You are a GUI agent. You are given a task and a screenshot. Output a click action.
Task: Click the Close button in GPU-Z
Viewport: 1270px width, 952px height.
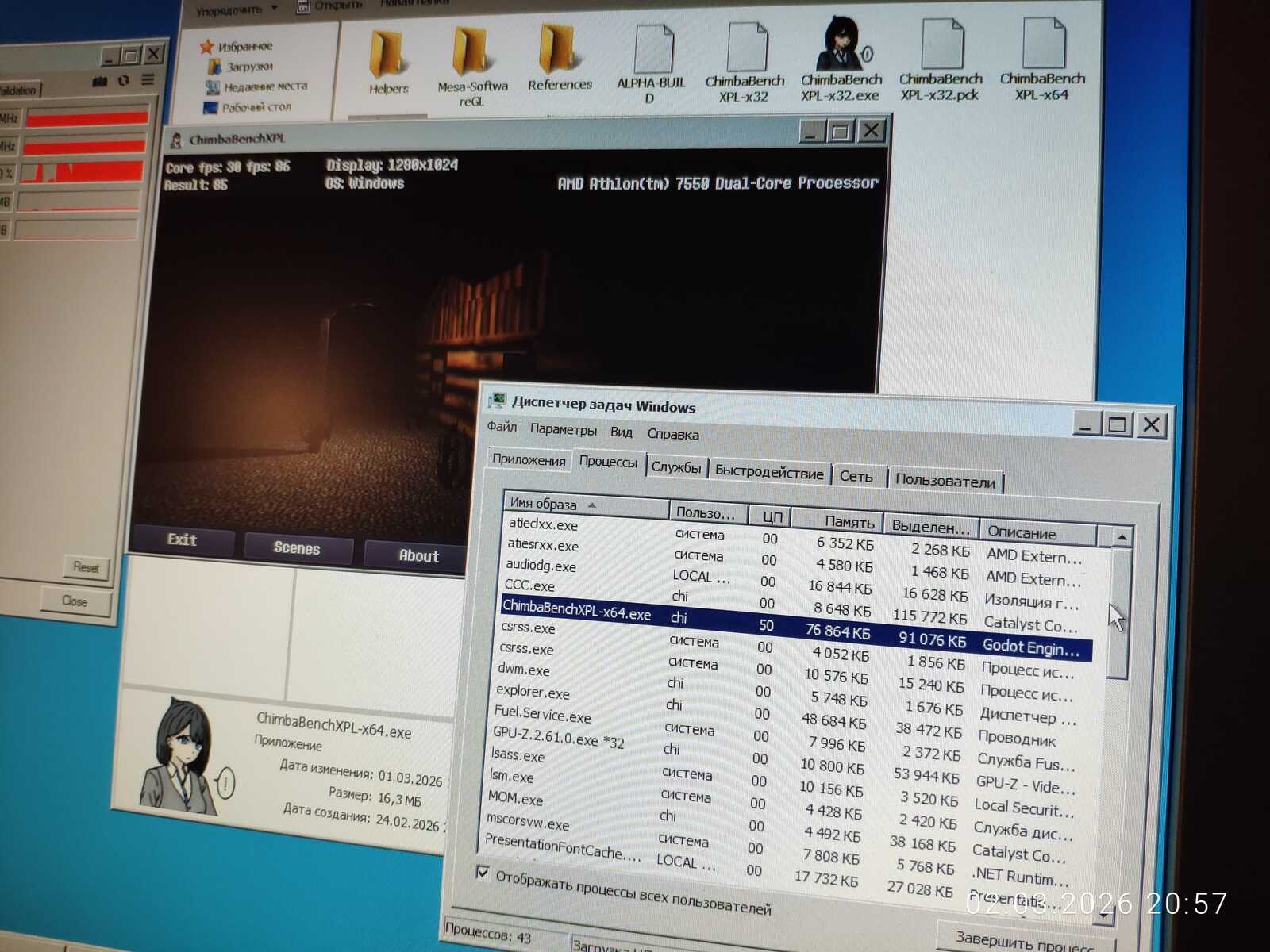pos(75,601)
